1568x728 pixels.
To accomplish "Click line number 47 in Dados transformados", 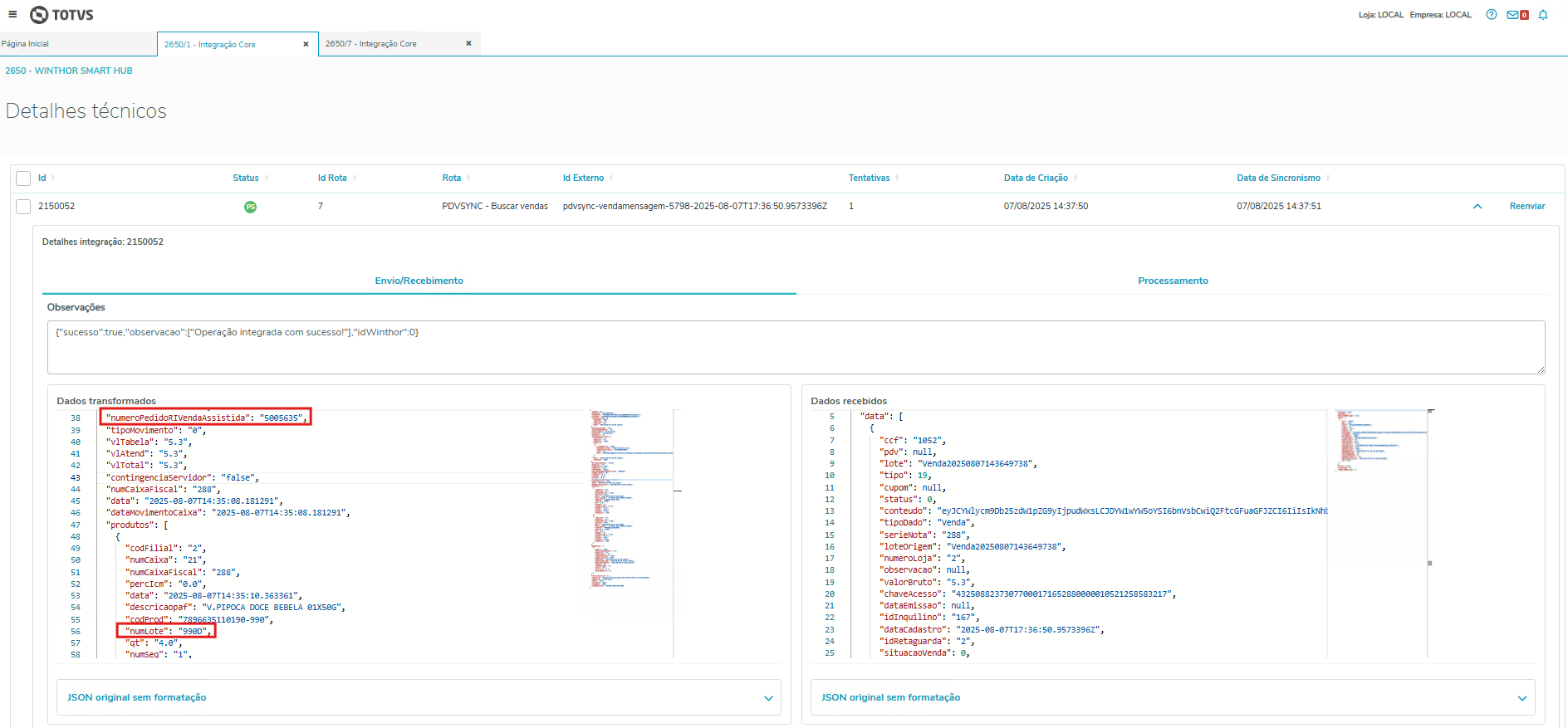I will click(x=76, y=525).
